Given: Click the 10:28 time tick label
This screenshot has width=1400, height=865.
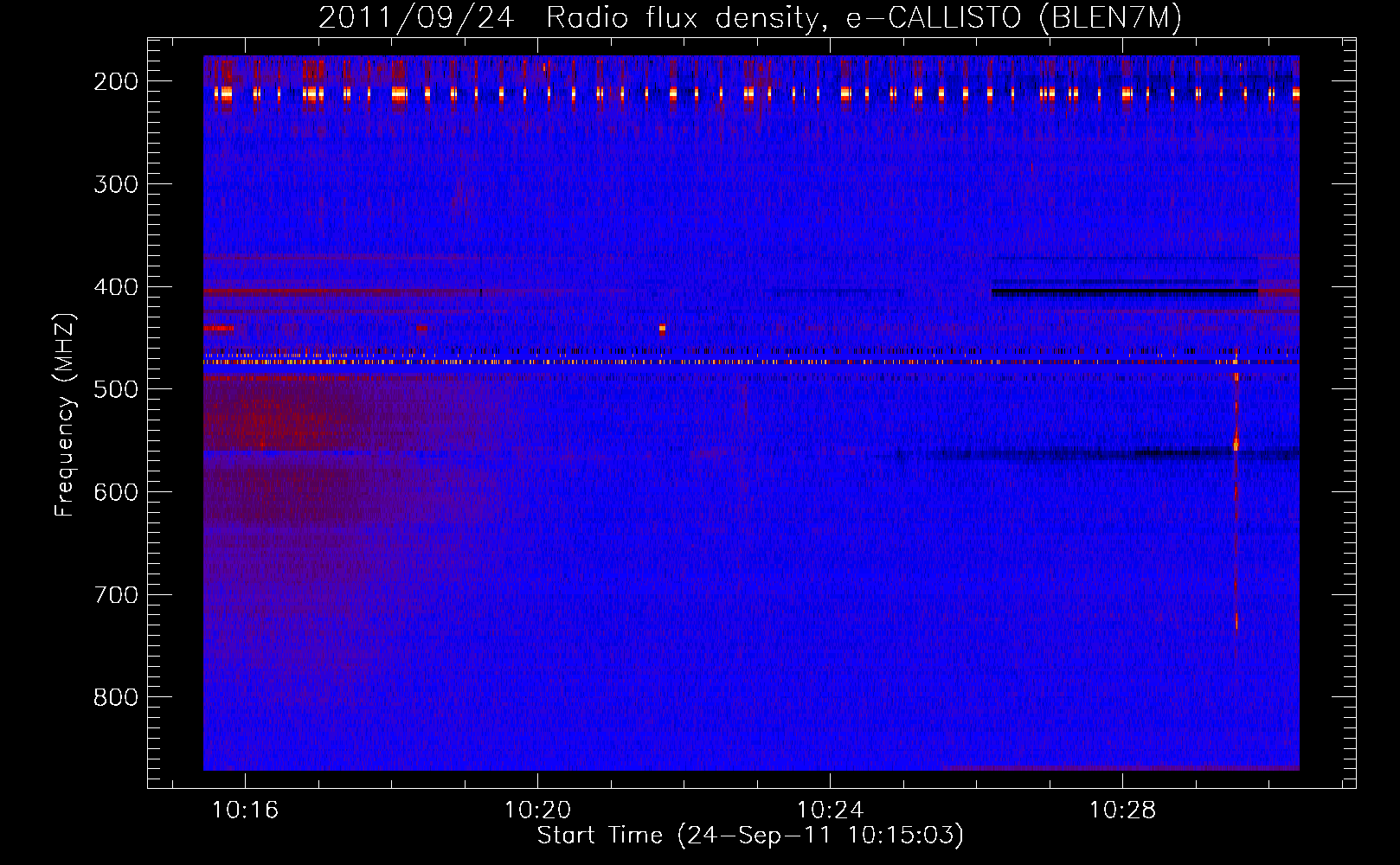Looking at the screenshot, I should pyautogui.click(x=1122, y=811).
